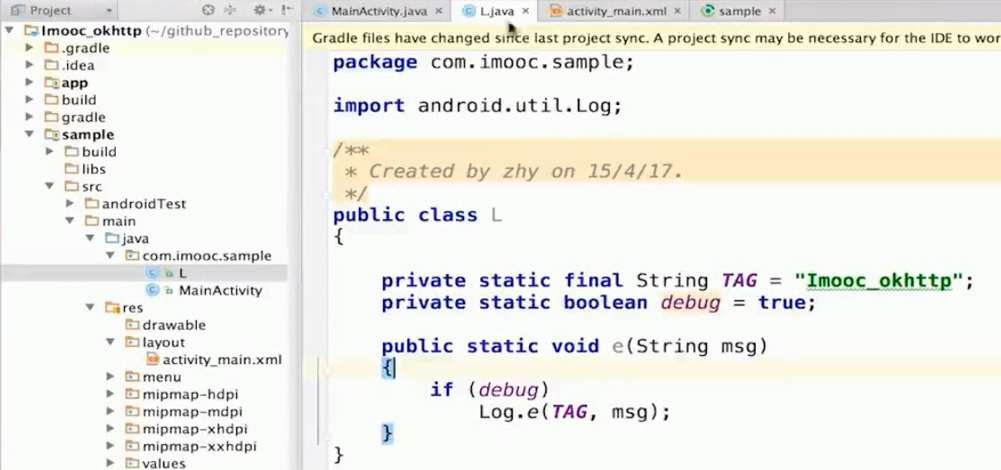Expand the menu resource folder
Screen dimensions: 1001x470
point(110,377)
